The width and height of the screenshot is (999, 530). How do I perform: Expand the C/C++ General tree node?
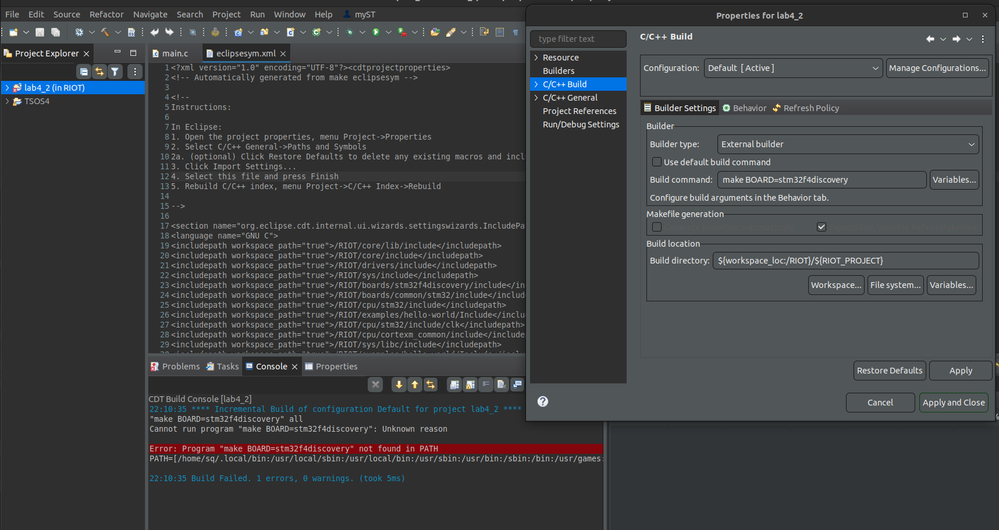pos(536,98)
